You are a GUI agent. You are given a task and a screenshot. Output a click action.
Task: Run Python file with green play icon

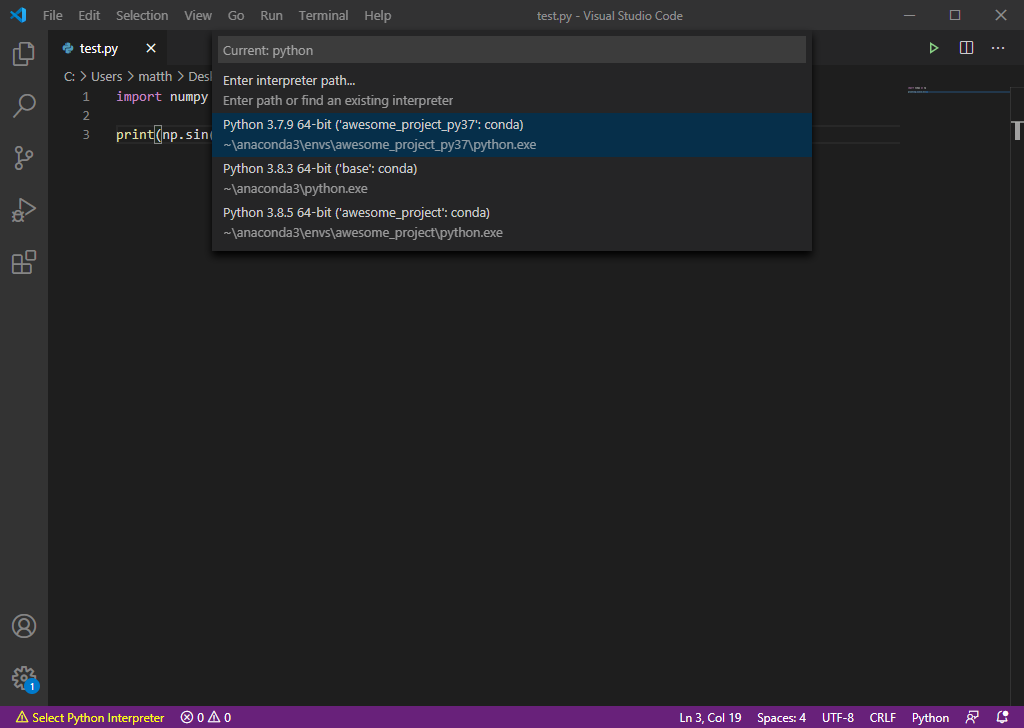click(934, 48)
